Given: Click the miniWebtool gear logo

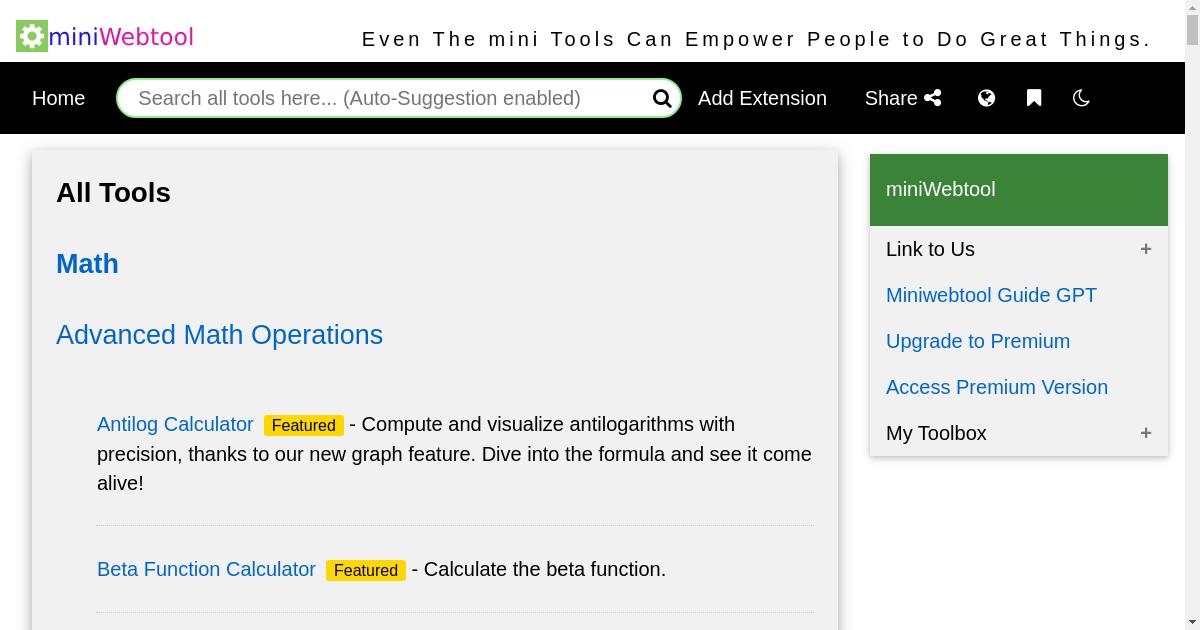Looking at the screenshot, I should pos(31,35).
